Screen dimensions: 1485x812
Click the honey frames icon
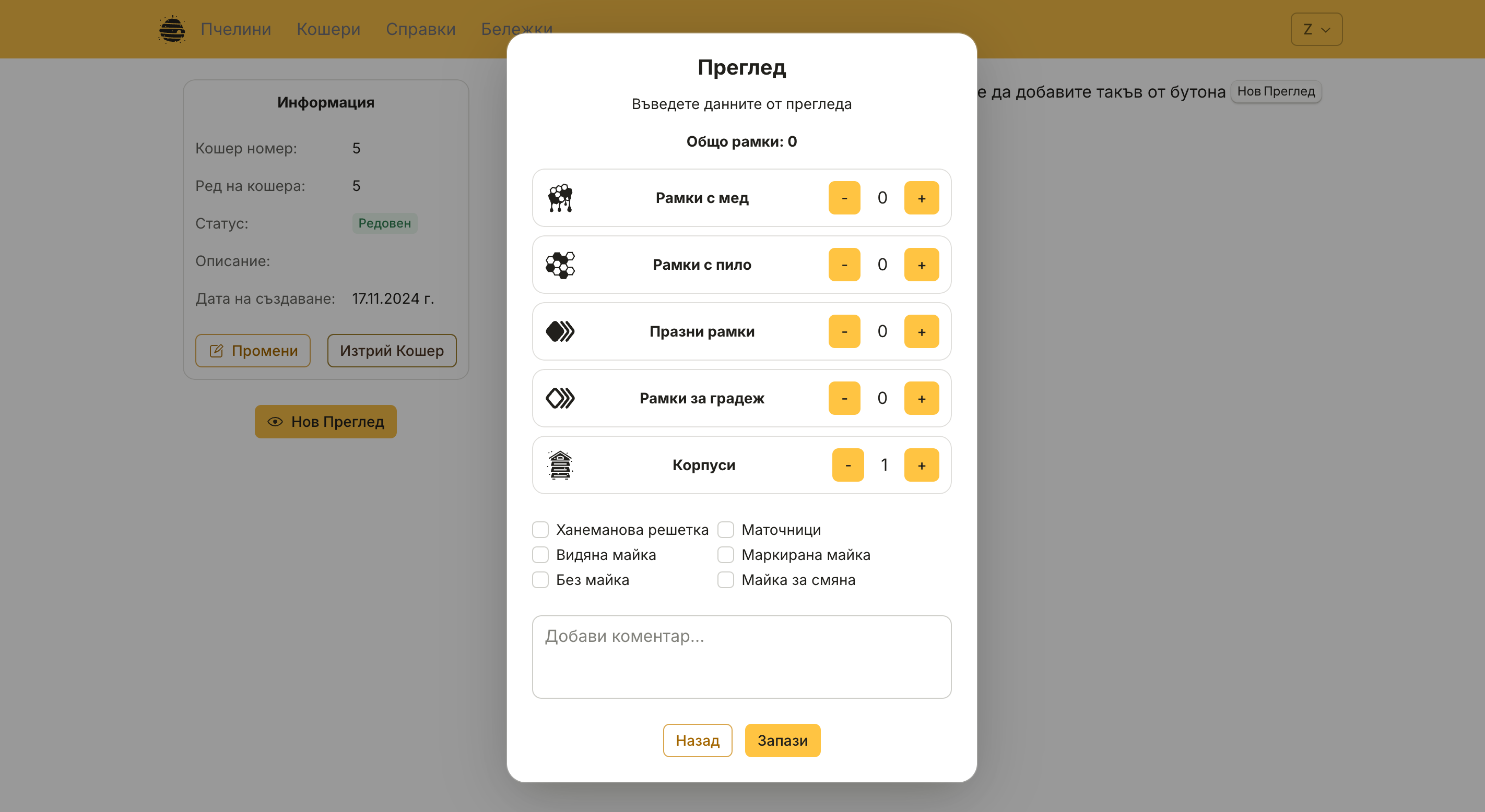(x=560, y=198)
